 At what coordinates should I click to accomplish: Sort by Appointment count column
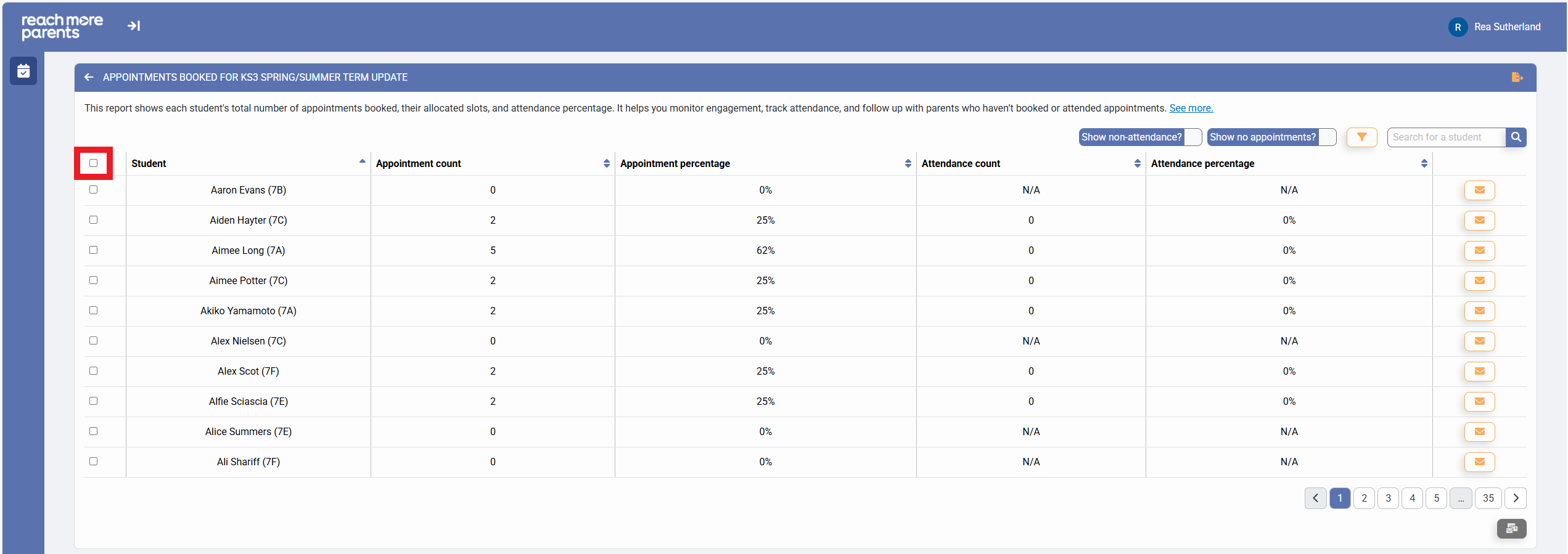[606, 163]
